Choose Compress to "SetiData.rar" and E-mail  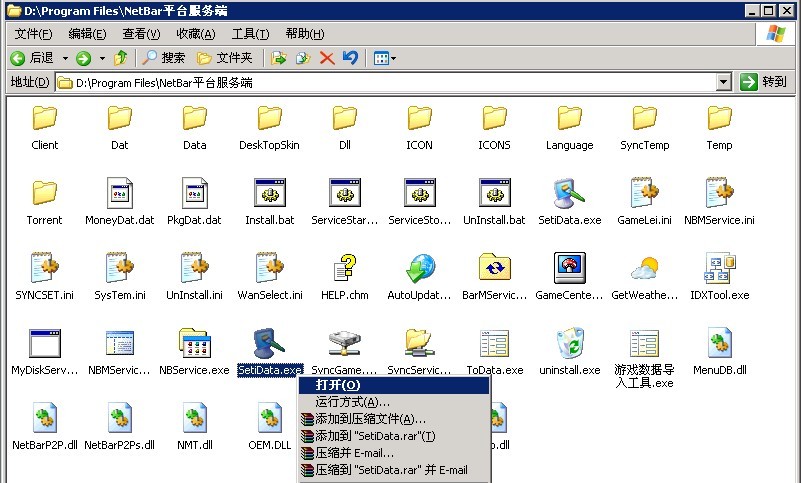394,470
